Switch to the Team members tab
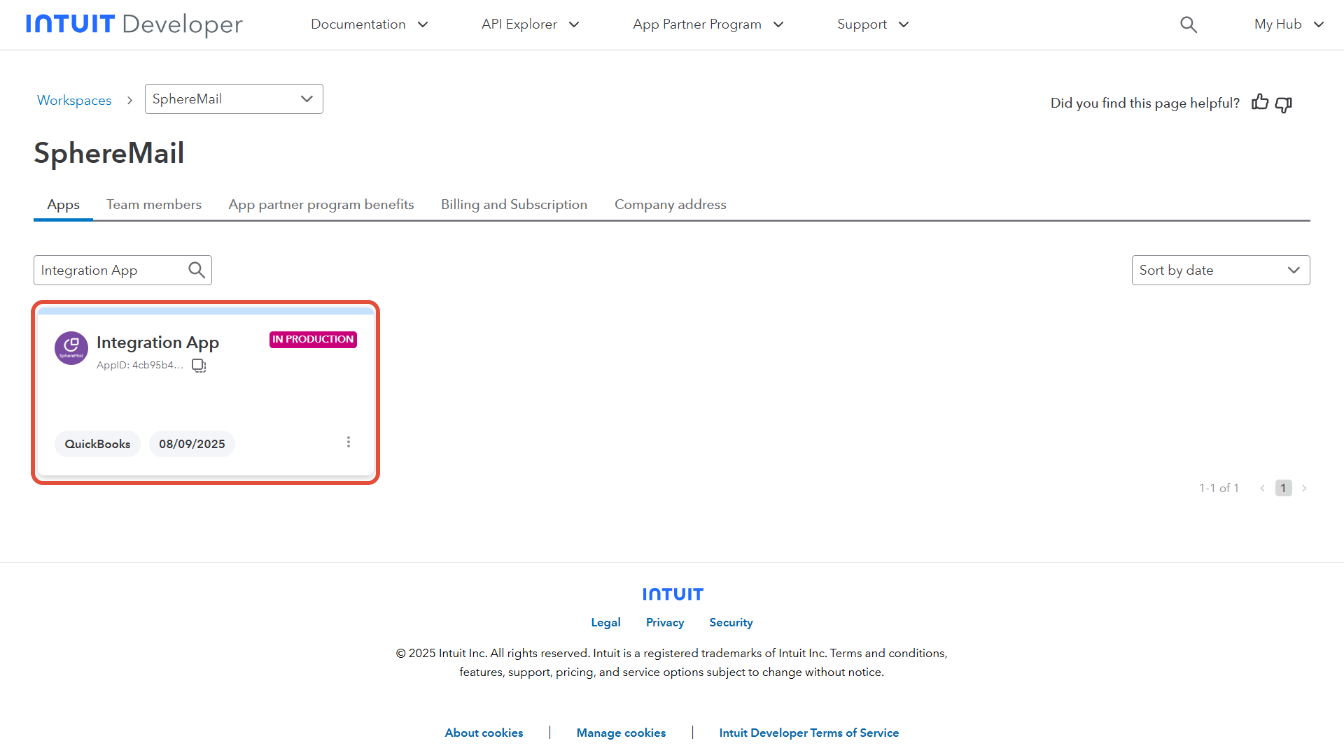 point(154,204)
